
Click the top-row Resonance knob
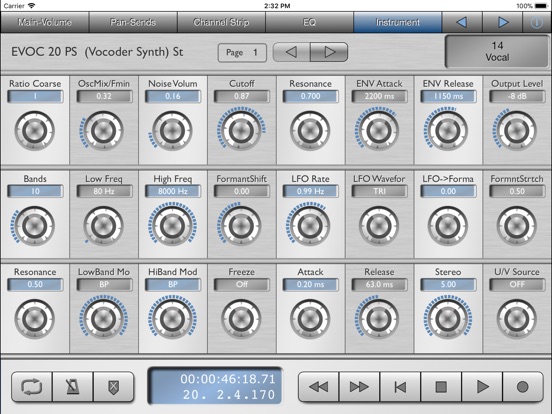[310, 131]
